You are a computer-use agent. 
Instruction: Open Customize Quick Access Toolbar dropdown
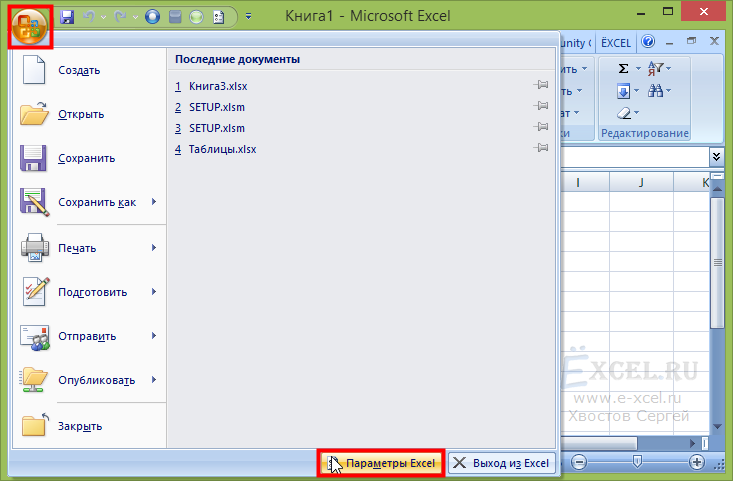249,17
